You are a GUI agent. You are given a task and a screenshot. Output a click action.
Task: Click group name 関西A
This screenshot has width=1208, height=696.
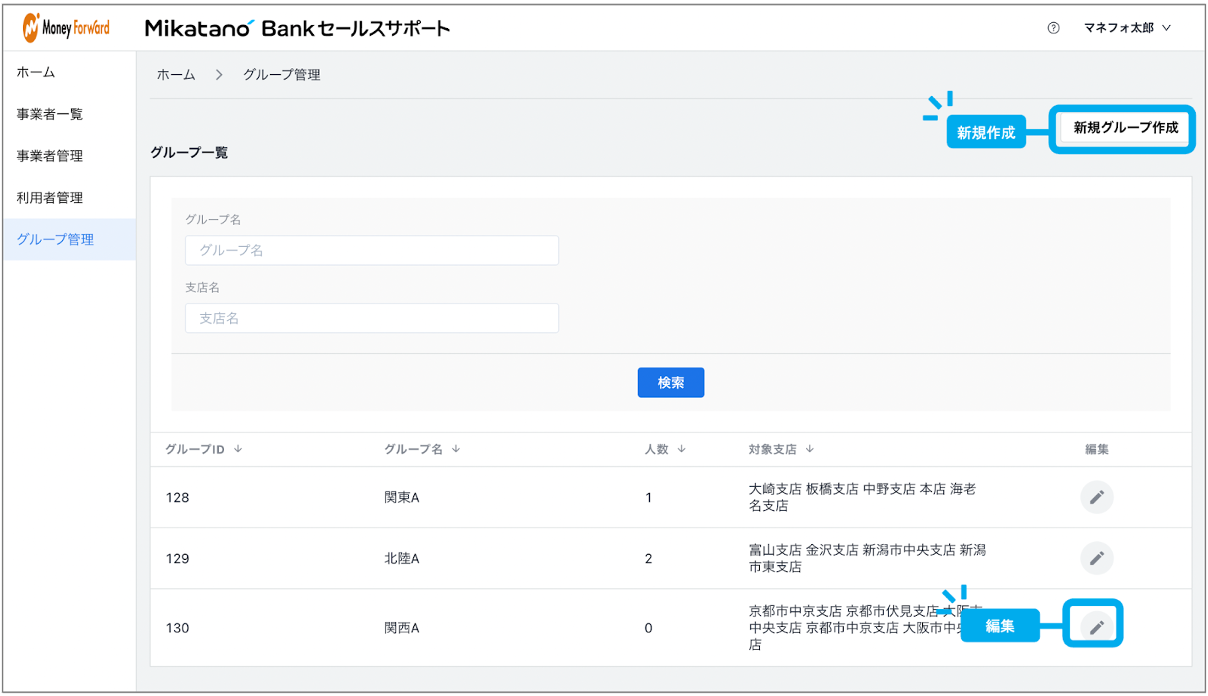[402, 628]
